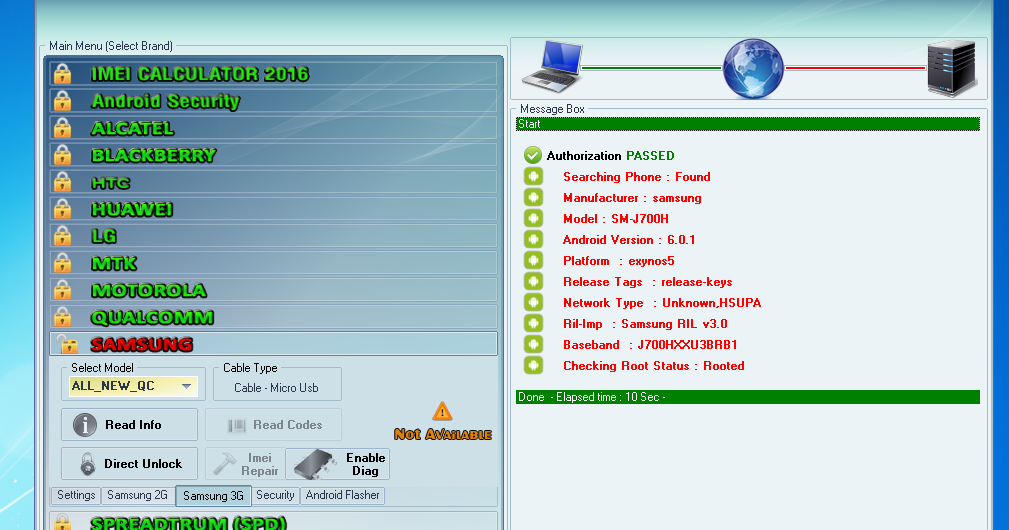This screenshot has width=1009, height=530.
Task: Click lock icon beside IMEI CALCULATOR 2016
Action: [x=62, y=74]
